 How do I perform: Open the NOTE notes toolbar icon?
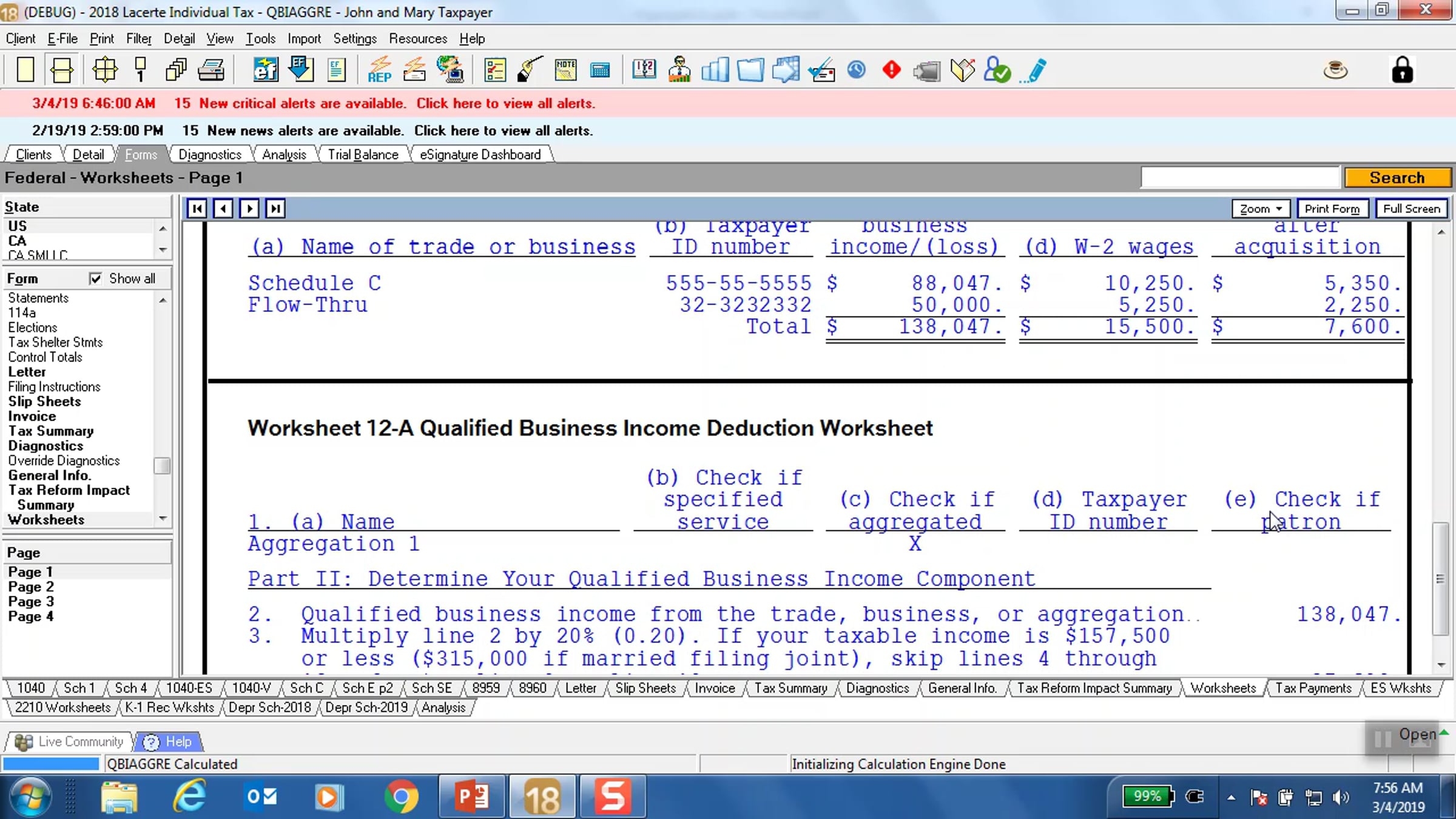(x=565, y=70)
